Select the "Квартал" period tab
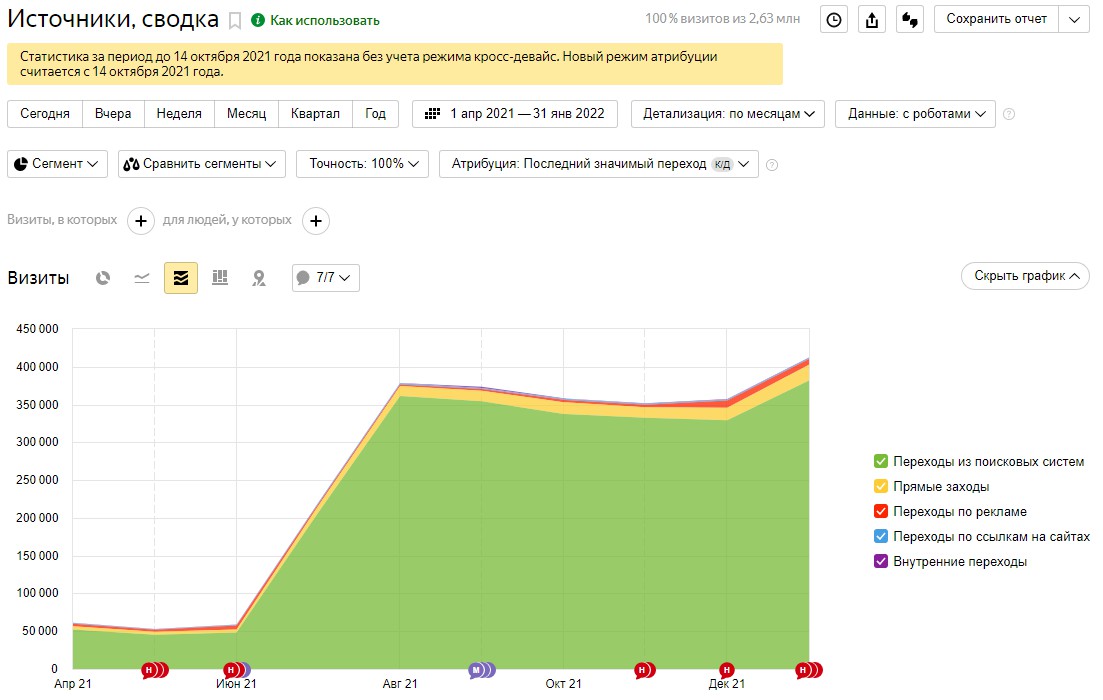This screenshot has height=700, width=1103. coord(315,114)
